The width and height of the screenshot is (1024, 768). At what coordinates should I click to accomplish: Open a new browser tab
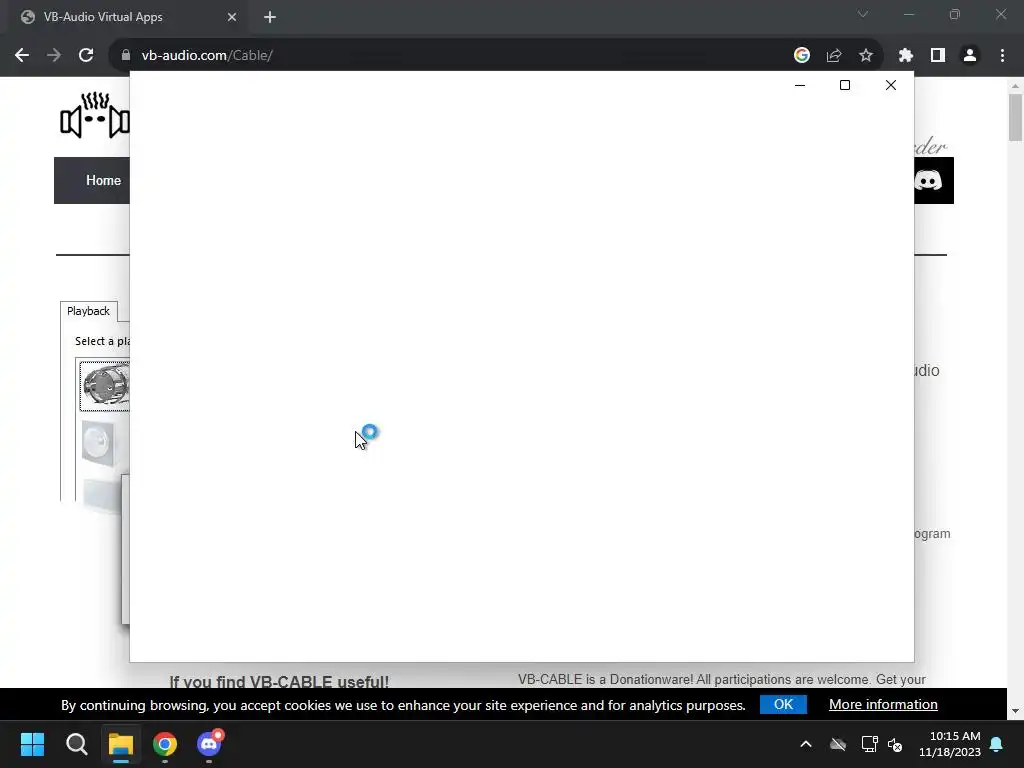[x=270, y=18]
